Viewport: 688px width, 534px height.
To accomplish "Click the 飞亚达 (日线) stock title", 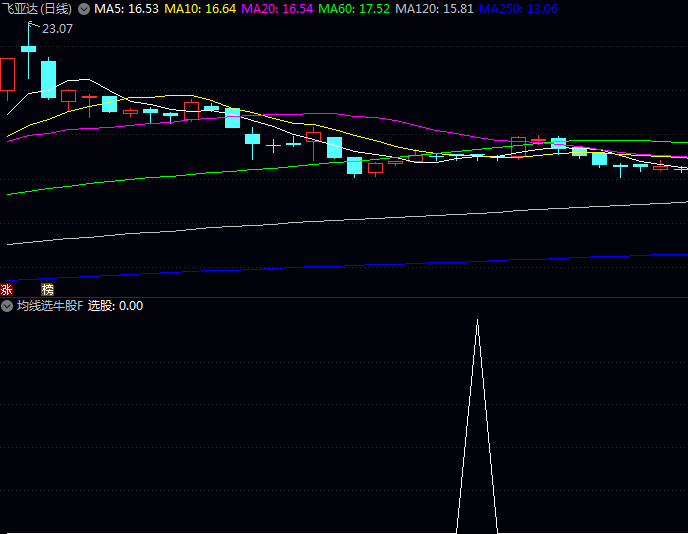I will point(38,8).
